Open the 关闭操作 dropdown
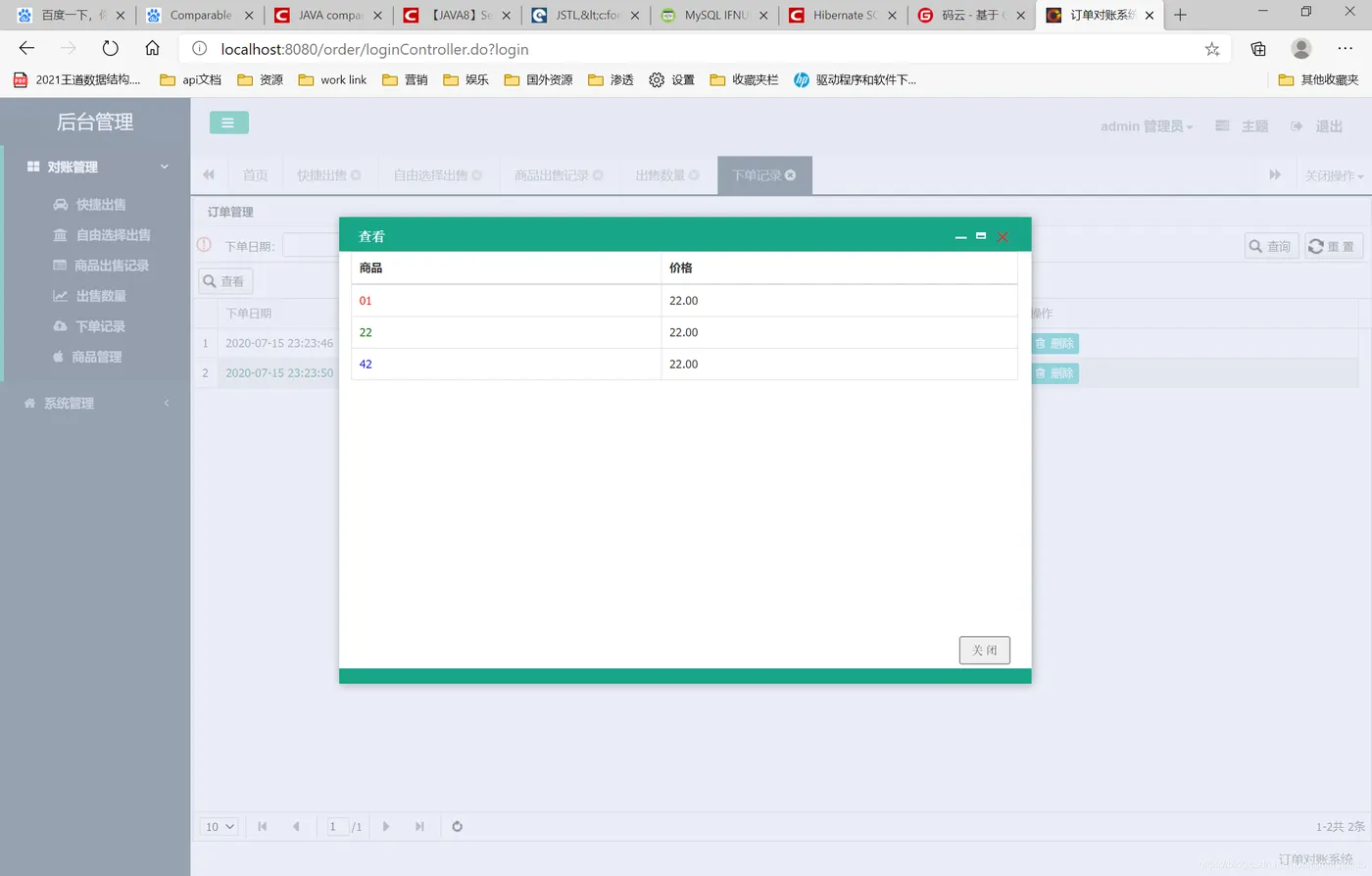The height and width of the screenshot is (876, 1372). (1334, 175)
